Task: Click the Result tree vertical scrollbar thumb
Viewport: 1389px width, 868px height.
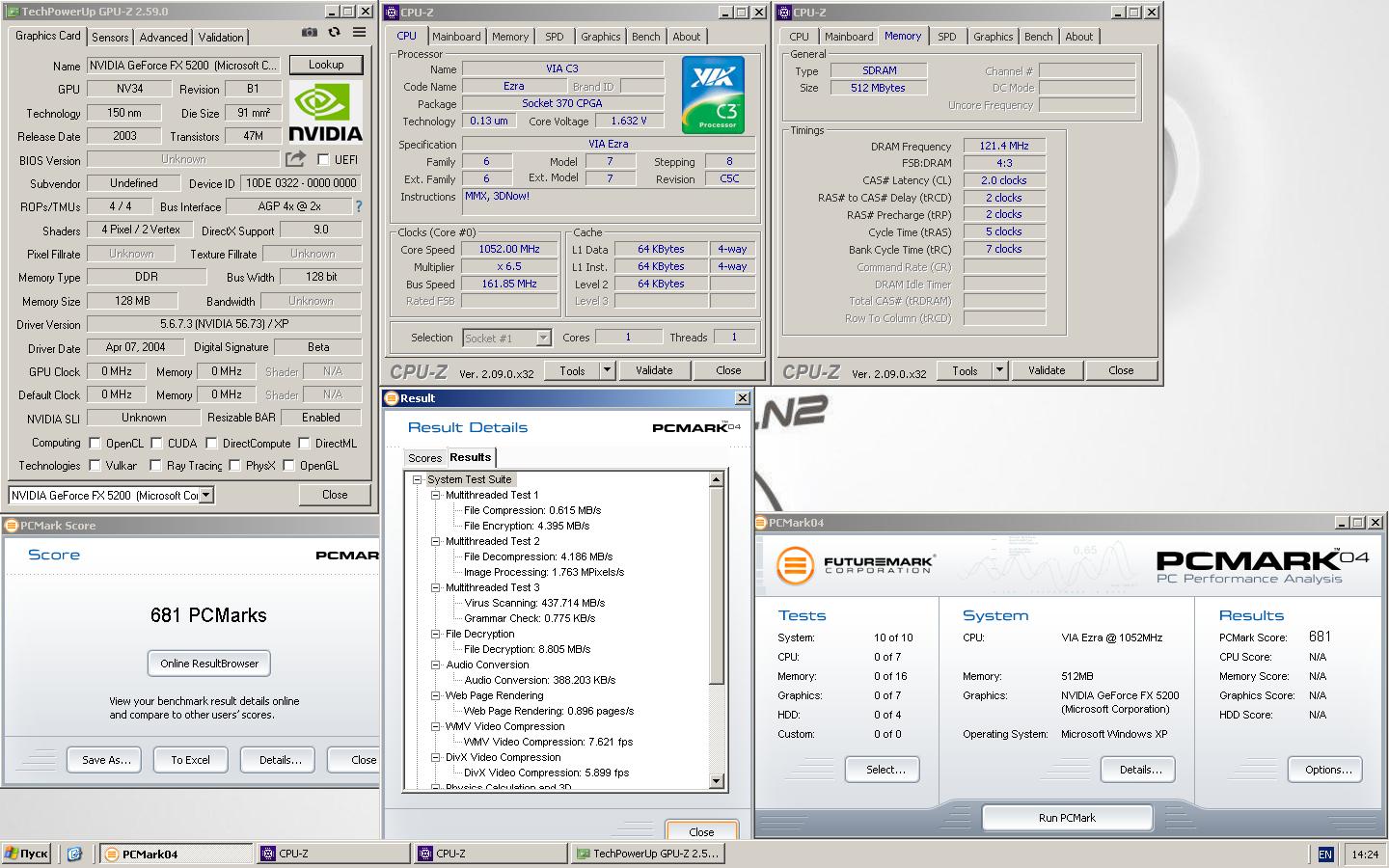Action: click(x=716, y=585)
